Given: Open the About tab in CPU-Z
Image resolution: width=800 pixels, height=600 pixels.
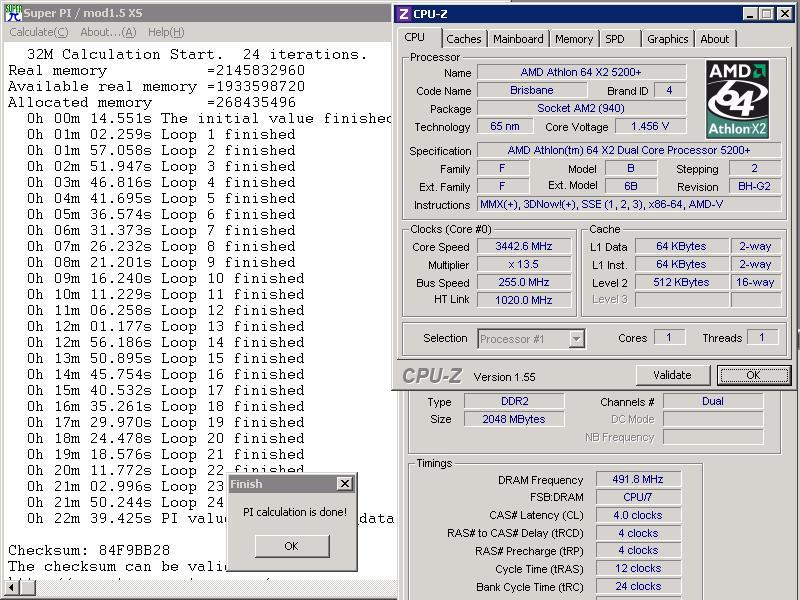Looking at the screenshot, I should coord(714,39).
